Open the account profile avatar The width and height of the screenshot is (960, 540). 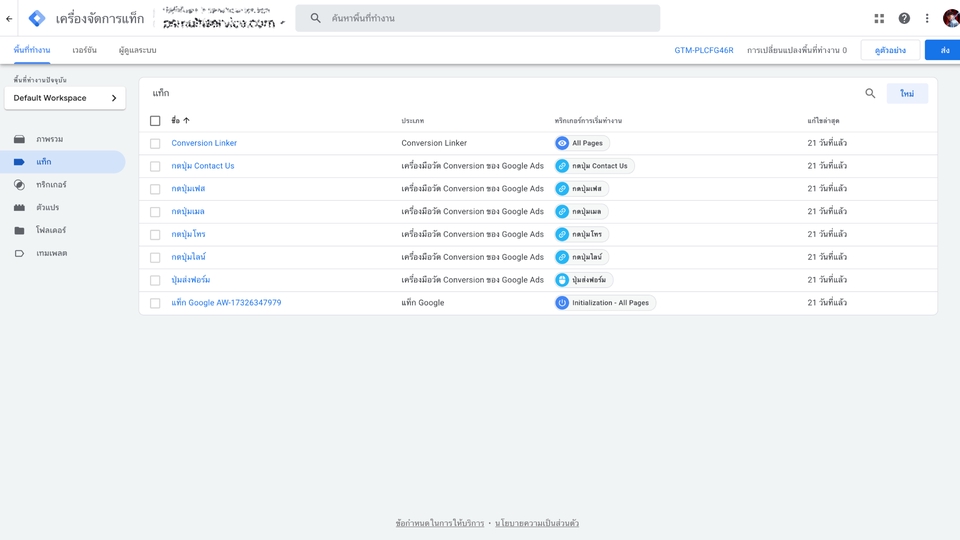951,18
